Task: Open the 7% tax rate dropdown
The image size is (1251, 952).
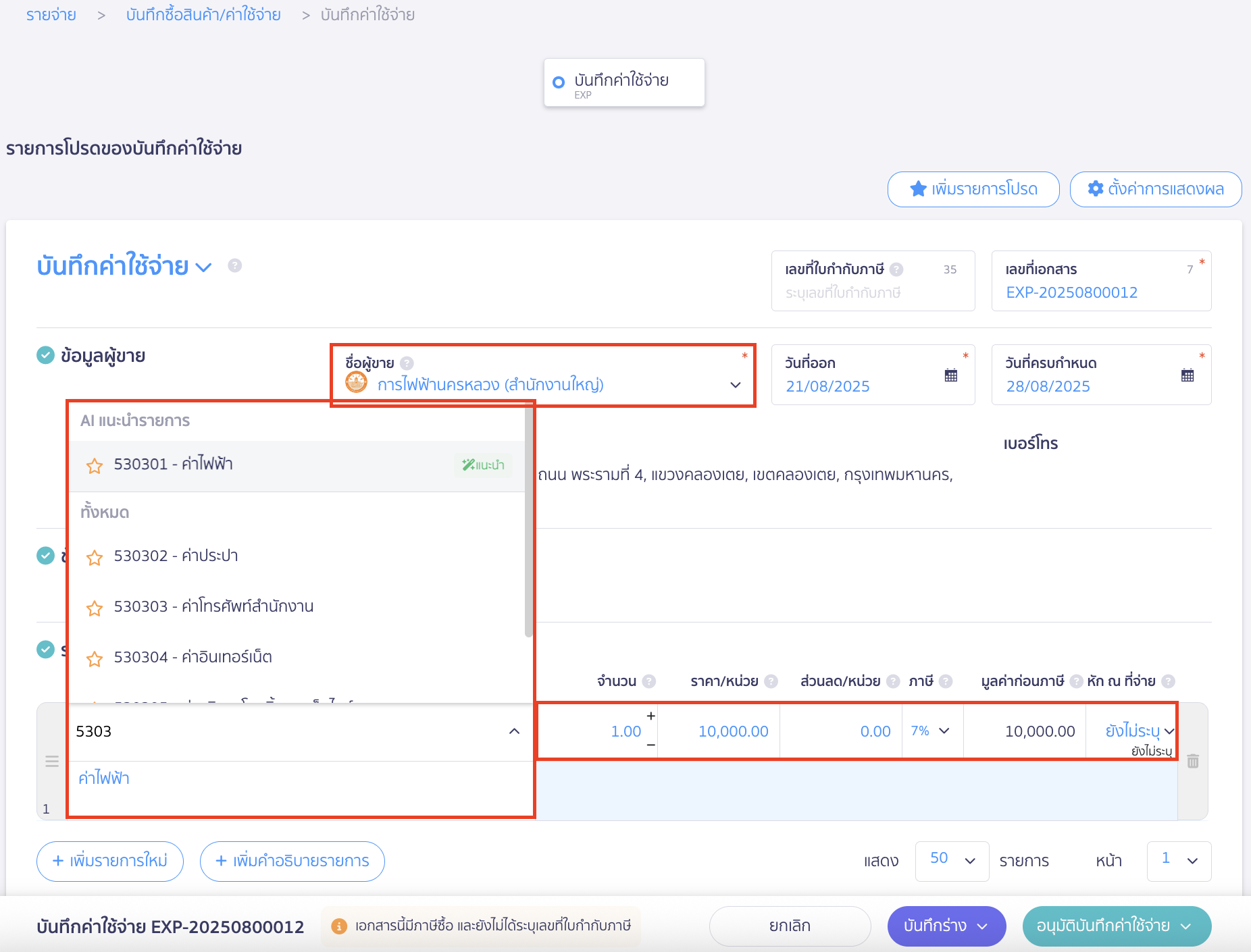Action: [932, 731]
